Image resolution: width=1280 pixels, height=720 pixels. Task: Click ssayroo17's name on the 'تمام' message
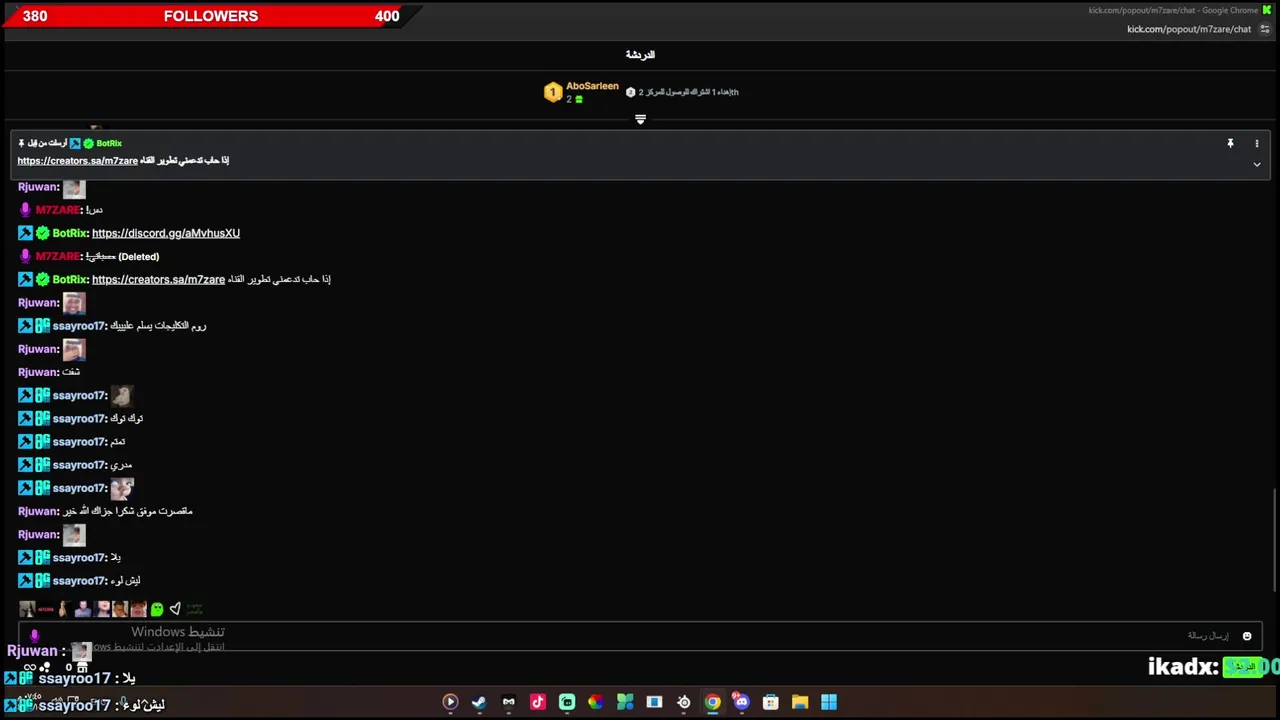79,442
